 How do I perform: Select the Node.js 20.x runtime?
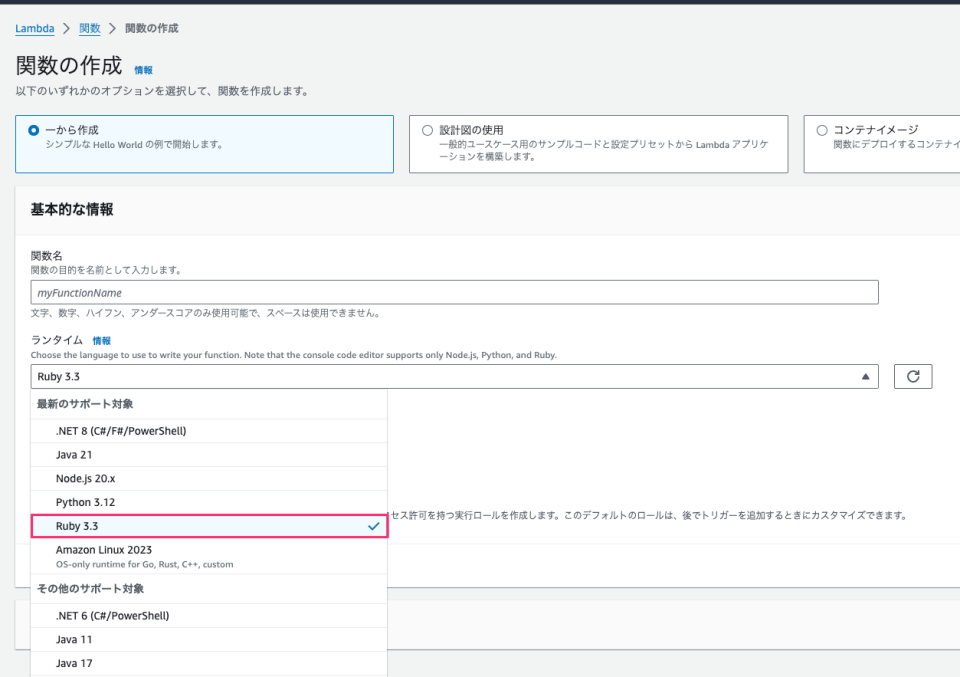click(x=200, y=478)
